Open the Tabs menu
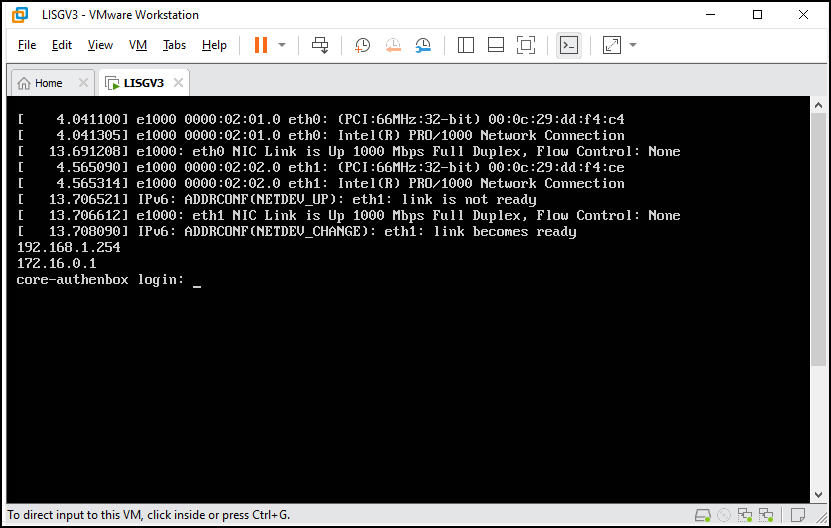The height and width of the screenshot is (528, 831). coord(174,45)
